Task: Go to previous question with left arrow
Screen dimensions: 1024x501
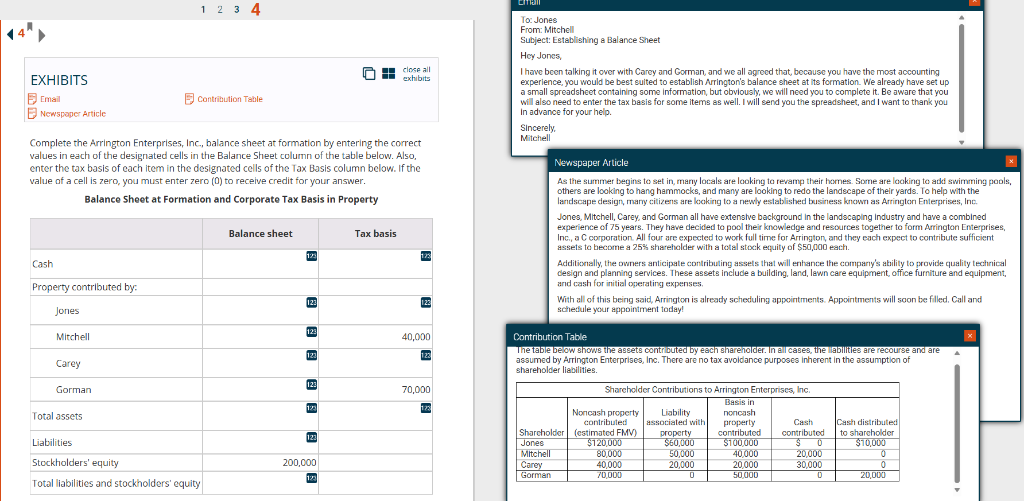Action: [10, 35]
